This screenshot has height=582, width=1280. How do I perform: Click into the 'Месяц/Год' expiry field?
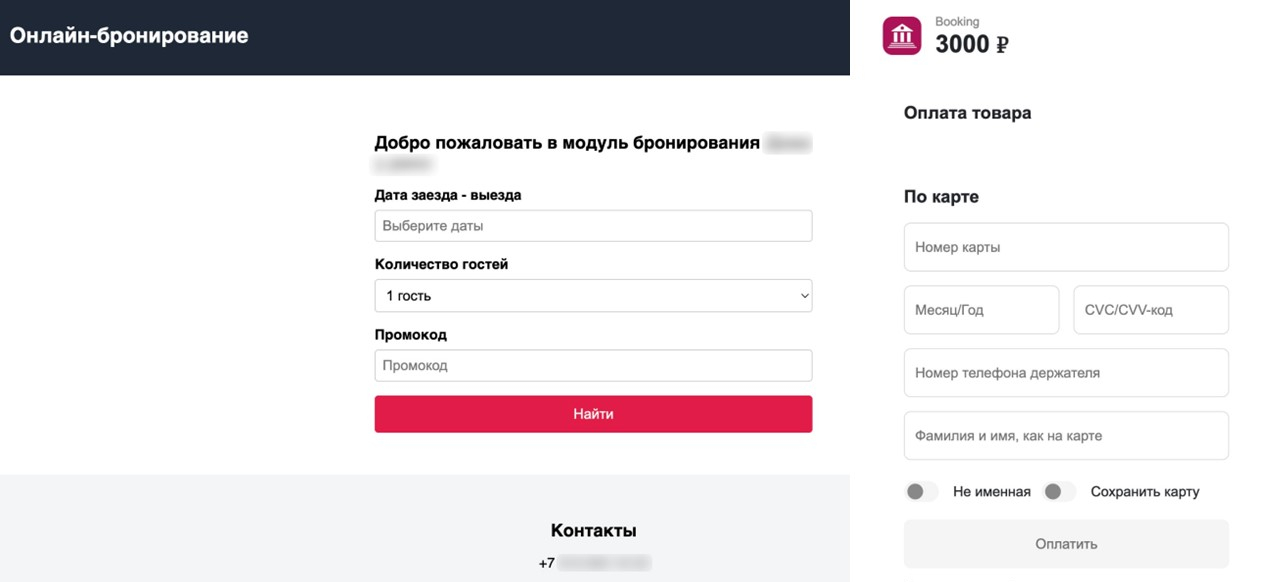coord(981,310)
